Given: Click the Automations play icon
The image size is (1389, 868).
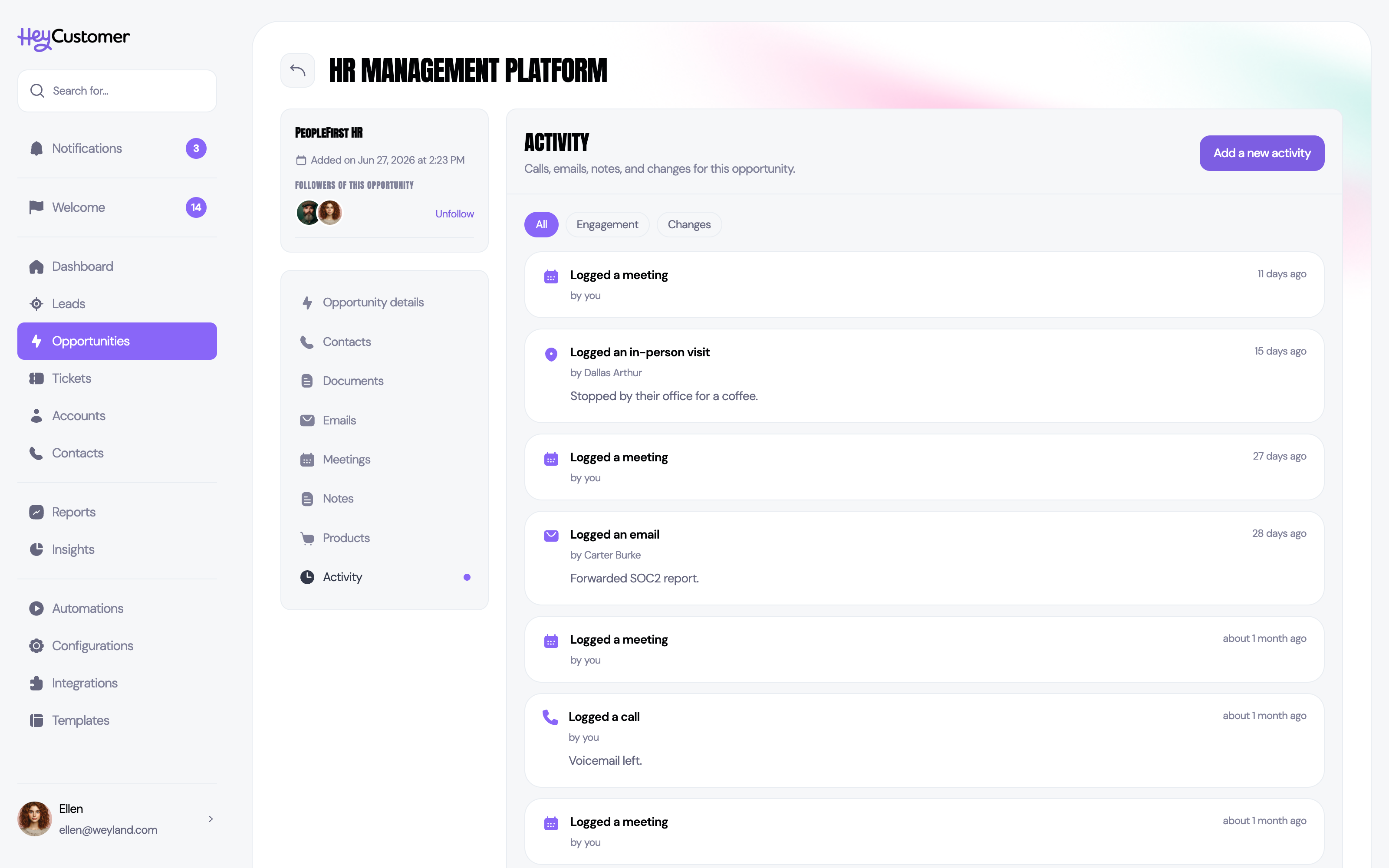Looking at the screenshot, I should pyautogui.click(x=36, y=608).
